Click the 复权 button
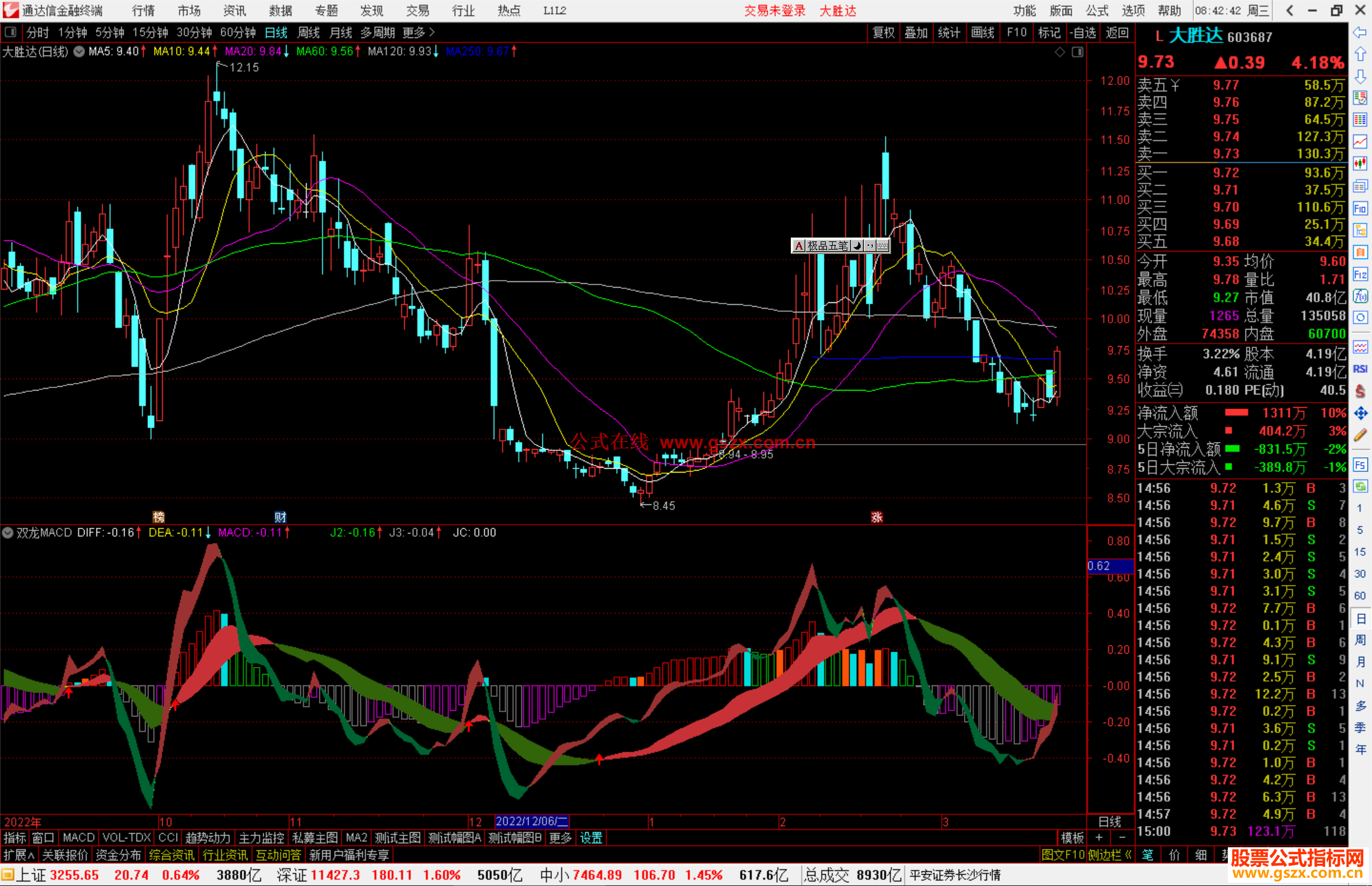 click(x=883, y=32)
